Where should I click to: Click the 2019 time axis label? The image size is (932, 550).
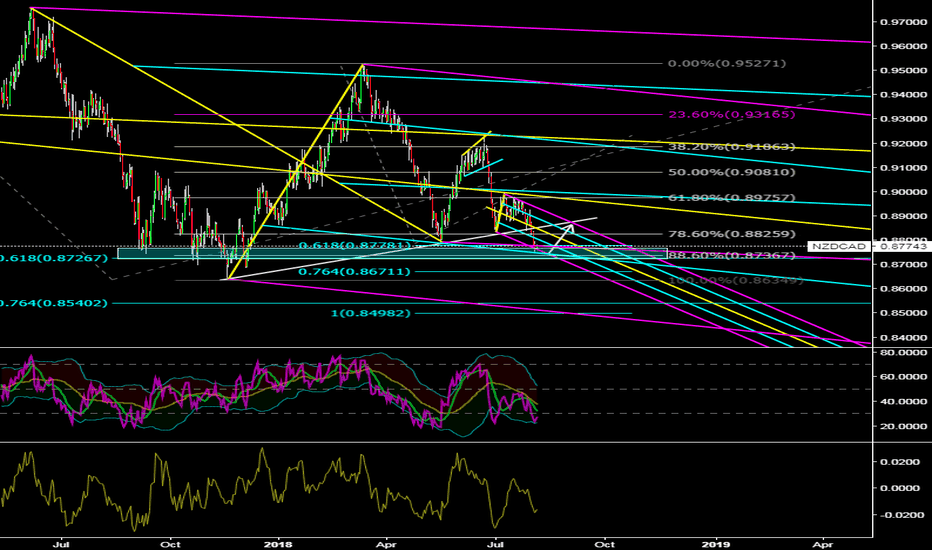tap(716, 544)
